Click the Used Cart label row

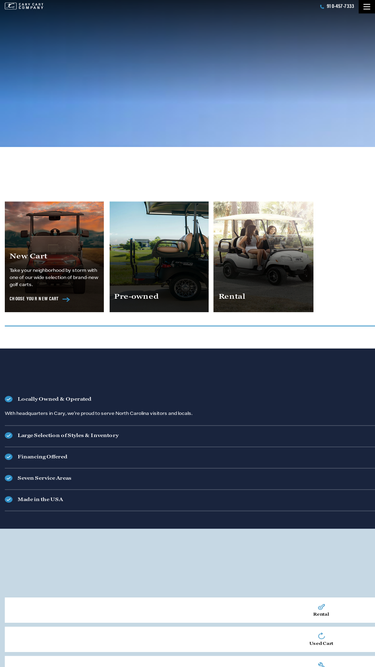coord(190,639)
